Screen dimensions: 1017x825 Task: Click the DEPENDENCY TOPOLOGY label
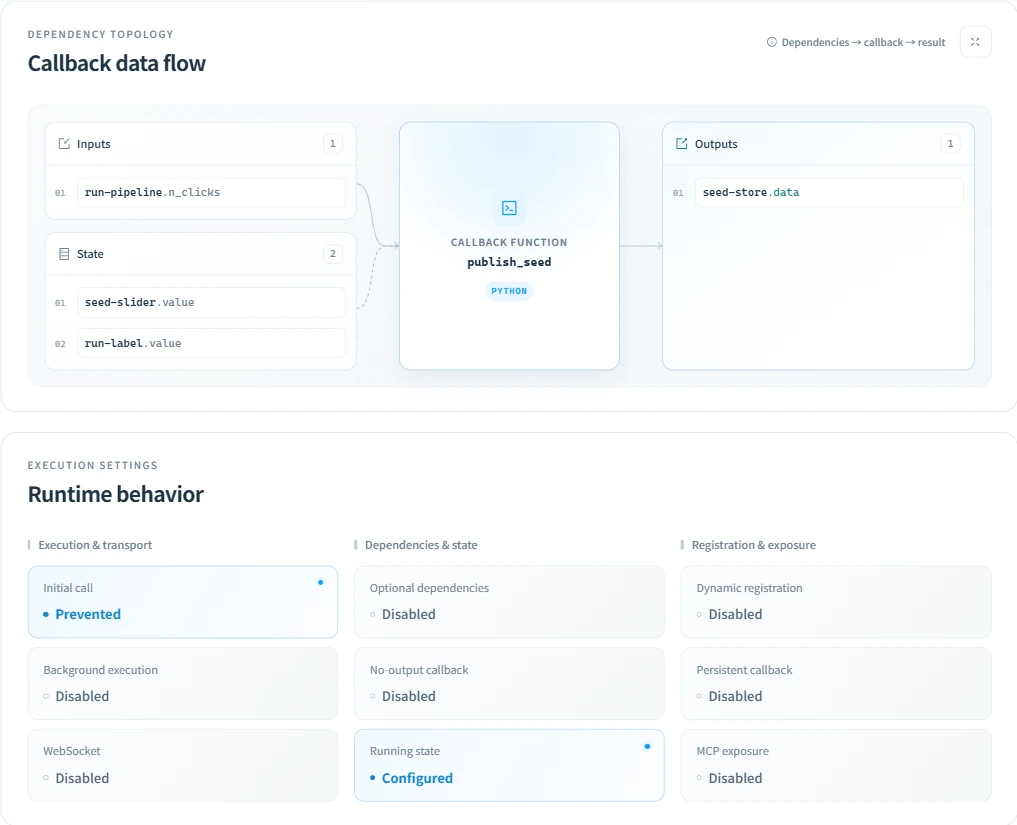[101, 34]
